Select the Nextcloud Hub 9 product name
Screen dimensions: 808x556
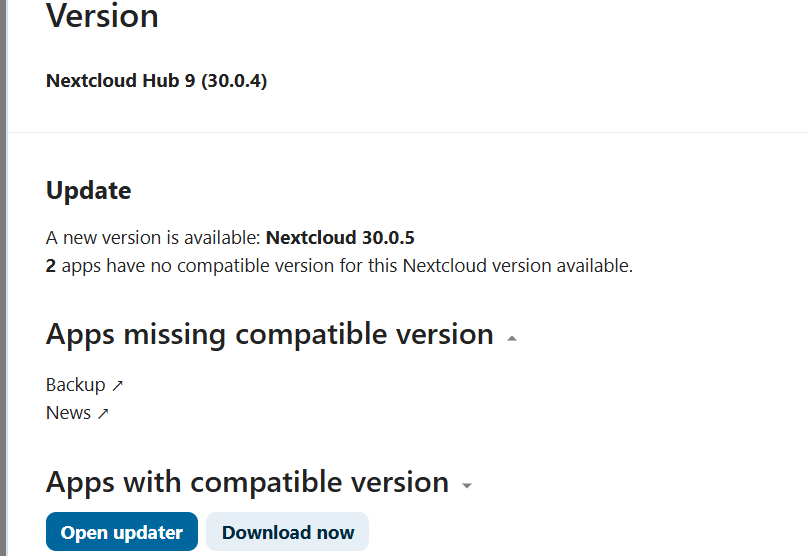(x=121, y=80)
